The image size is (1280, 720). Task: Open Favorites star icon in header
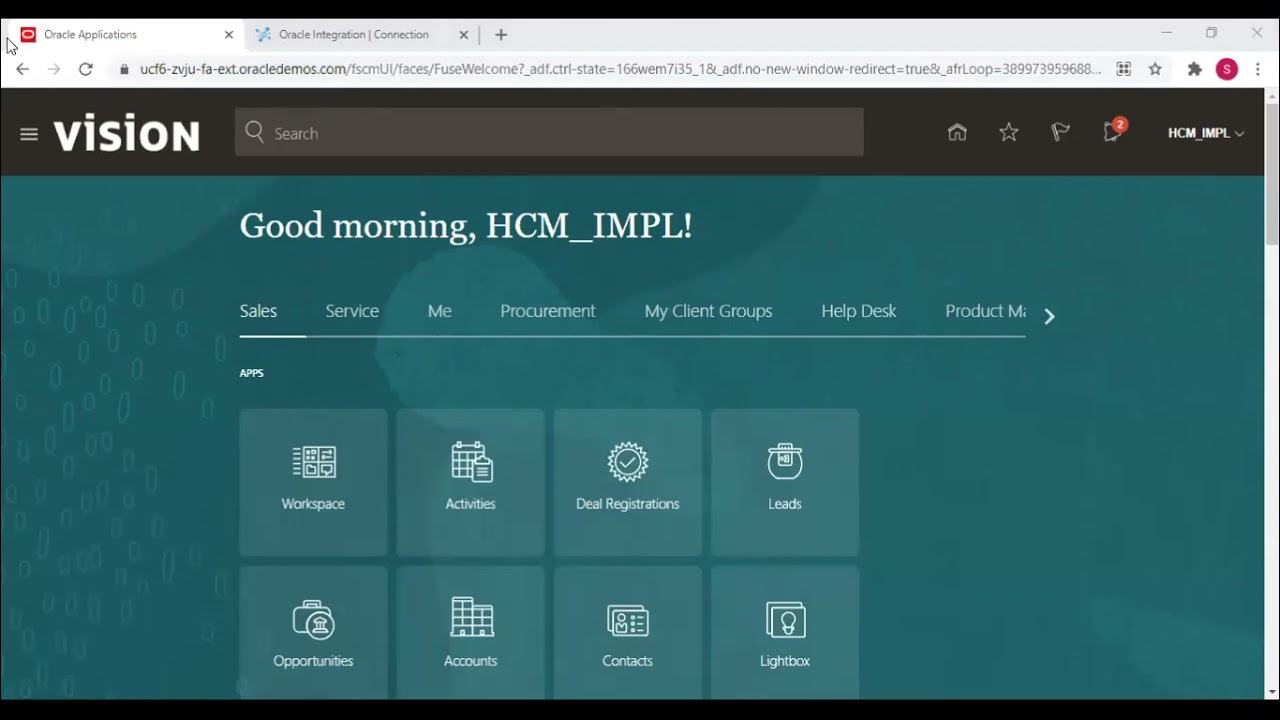1009,132
